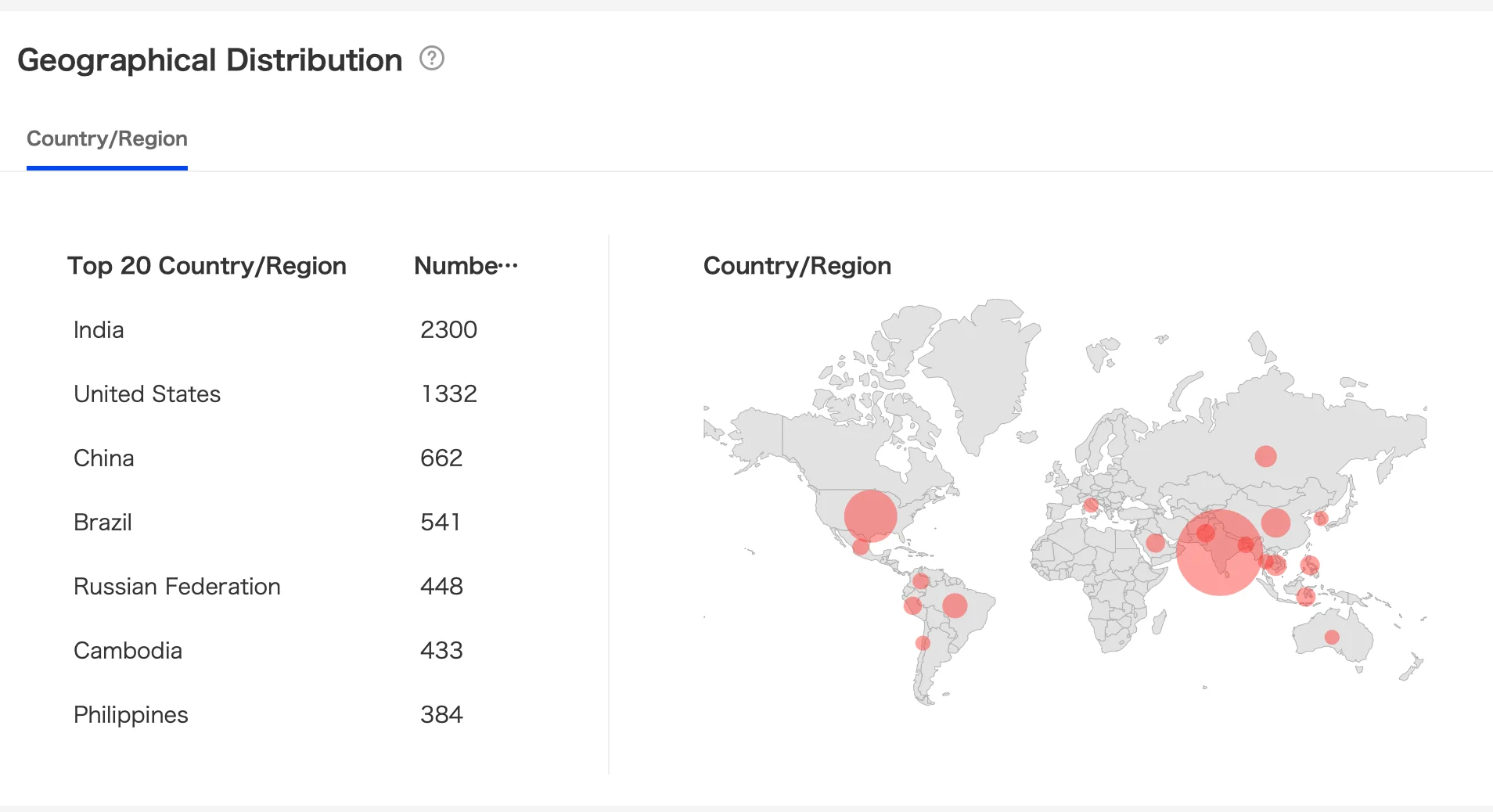1493x812 pixels.
Task: Click the Mexico bubble on map
Action: coord(861,547)
